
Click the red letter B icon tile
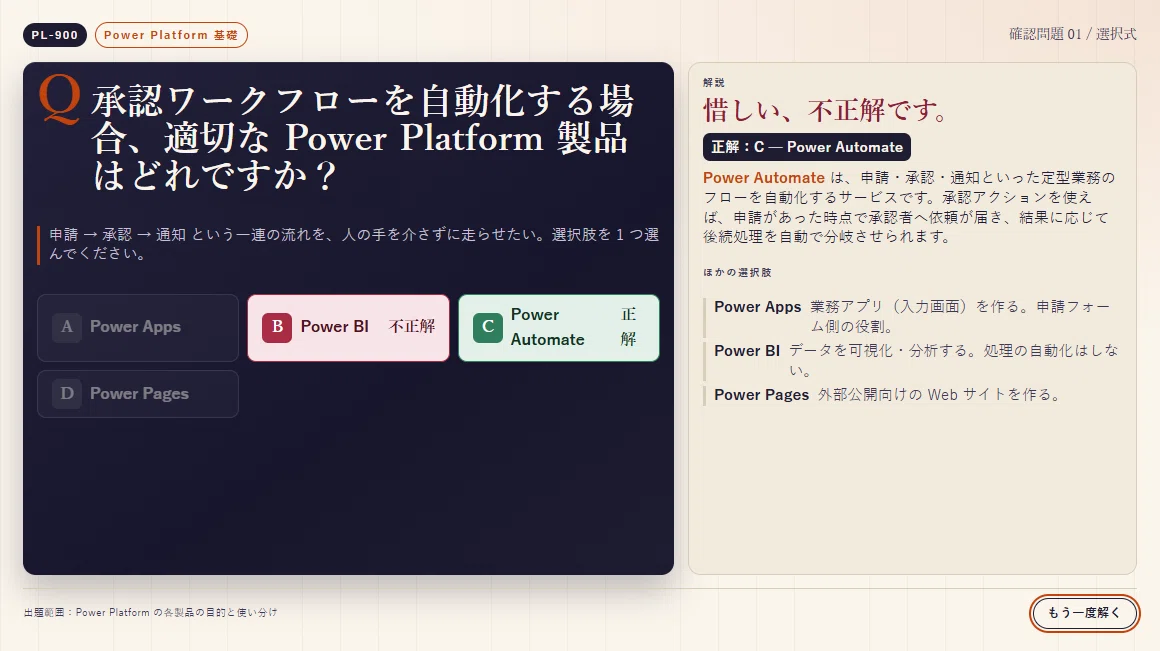pyautogui.click(x=277, y=327)
